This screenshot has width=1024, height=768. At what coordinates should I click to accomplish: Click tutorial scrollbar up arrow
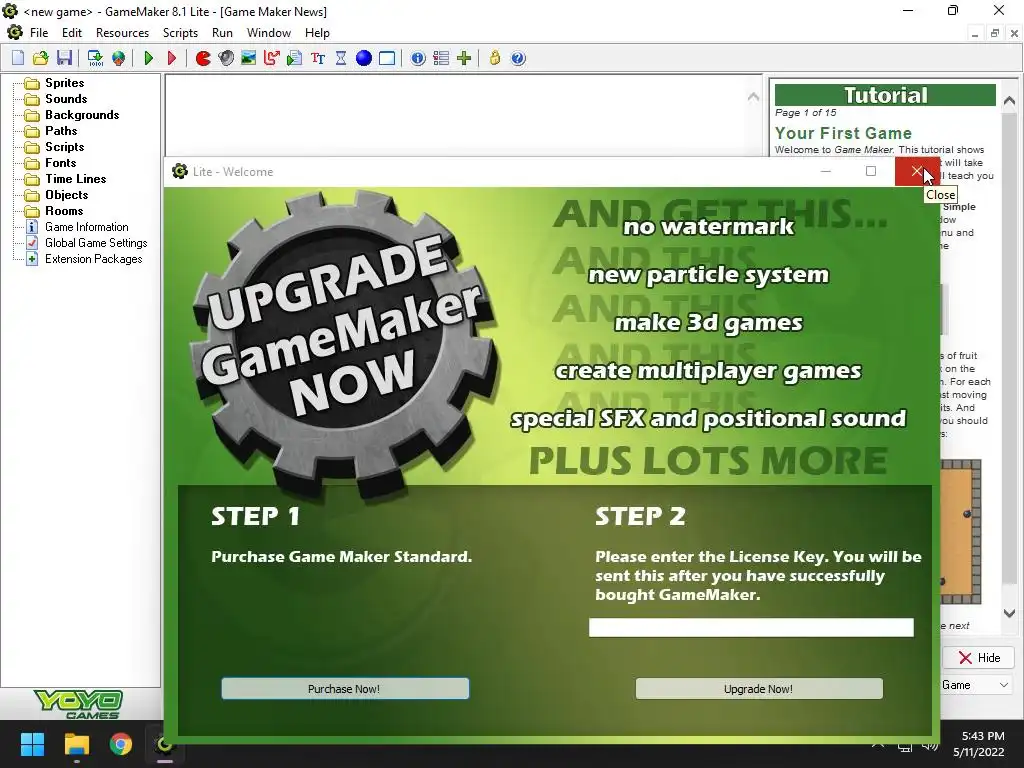click(1009, 101)
